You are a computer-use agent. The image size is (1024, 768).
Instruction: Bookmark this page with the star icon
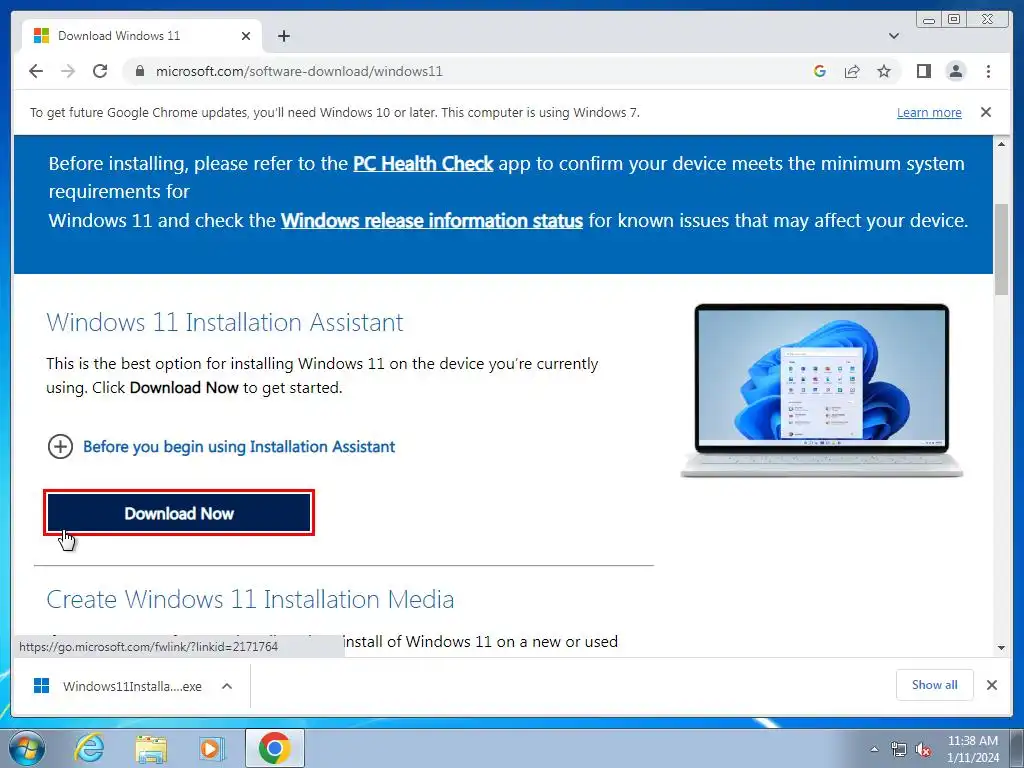[884, 71]
